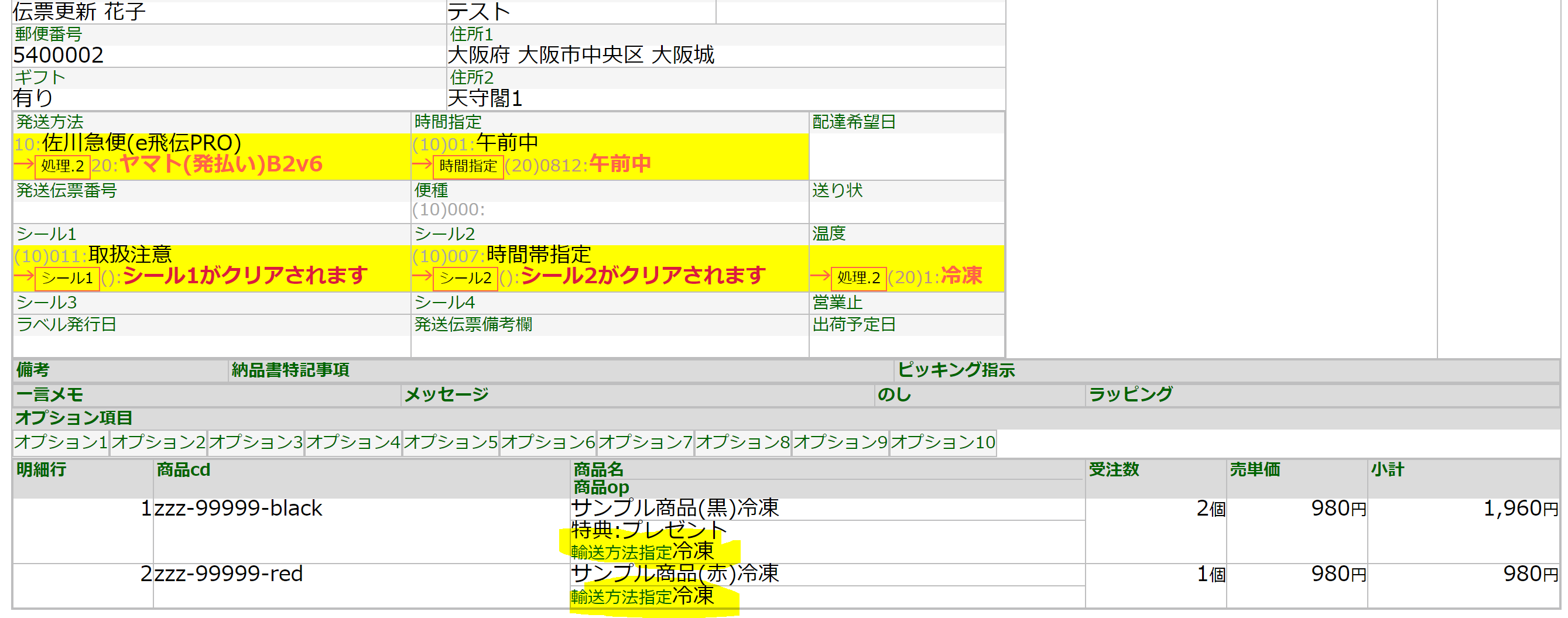Click the 処理.2 tag in 温度 cell
This screenshot has width=1568, height=618.
tap(858, 277)
